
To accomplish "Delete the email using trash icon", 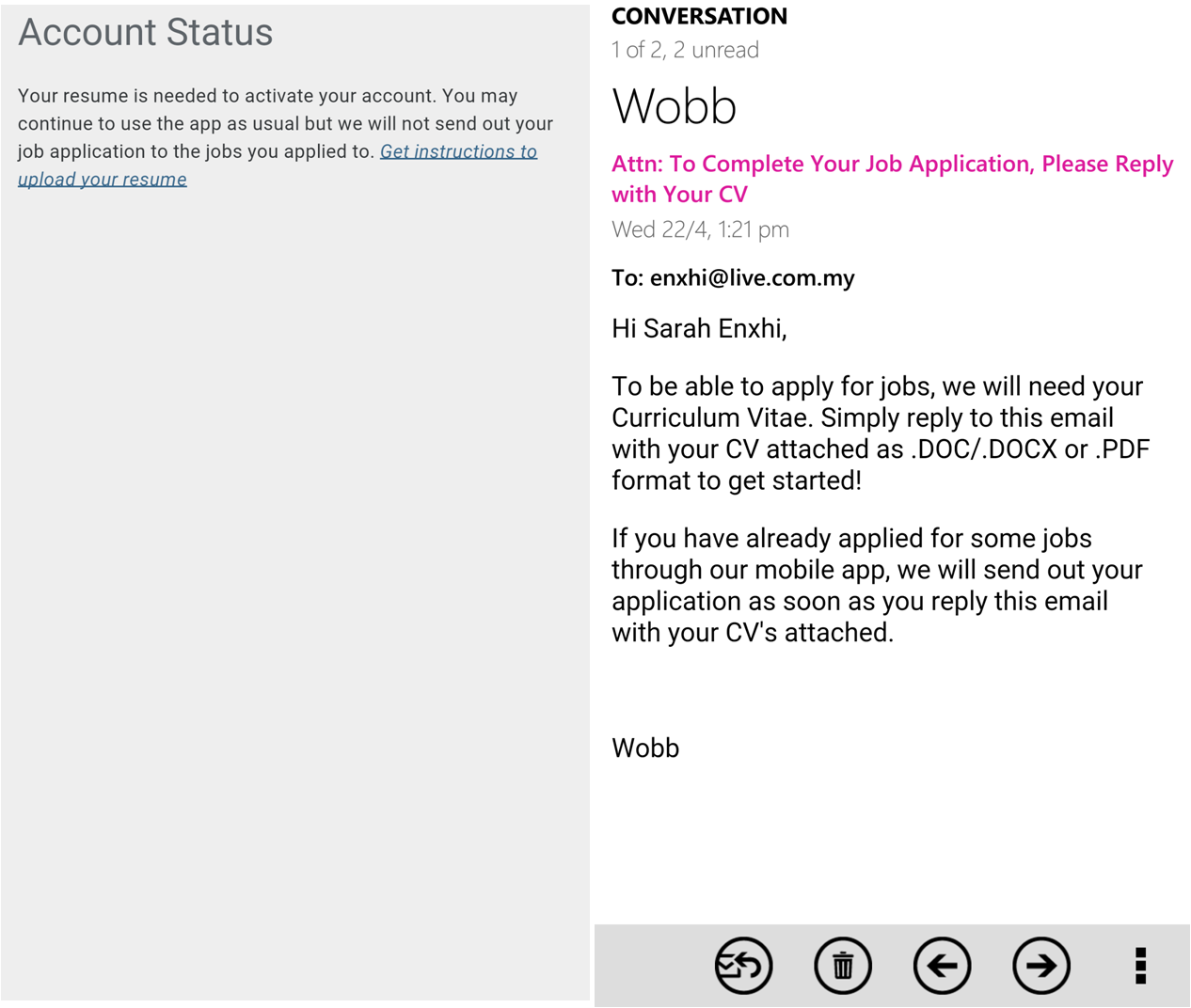I will [x=843, y=966].
